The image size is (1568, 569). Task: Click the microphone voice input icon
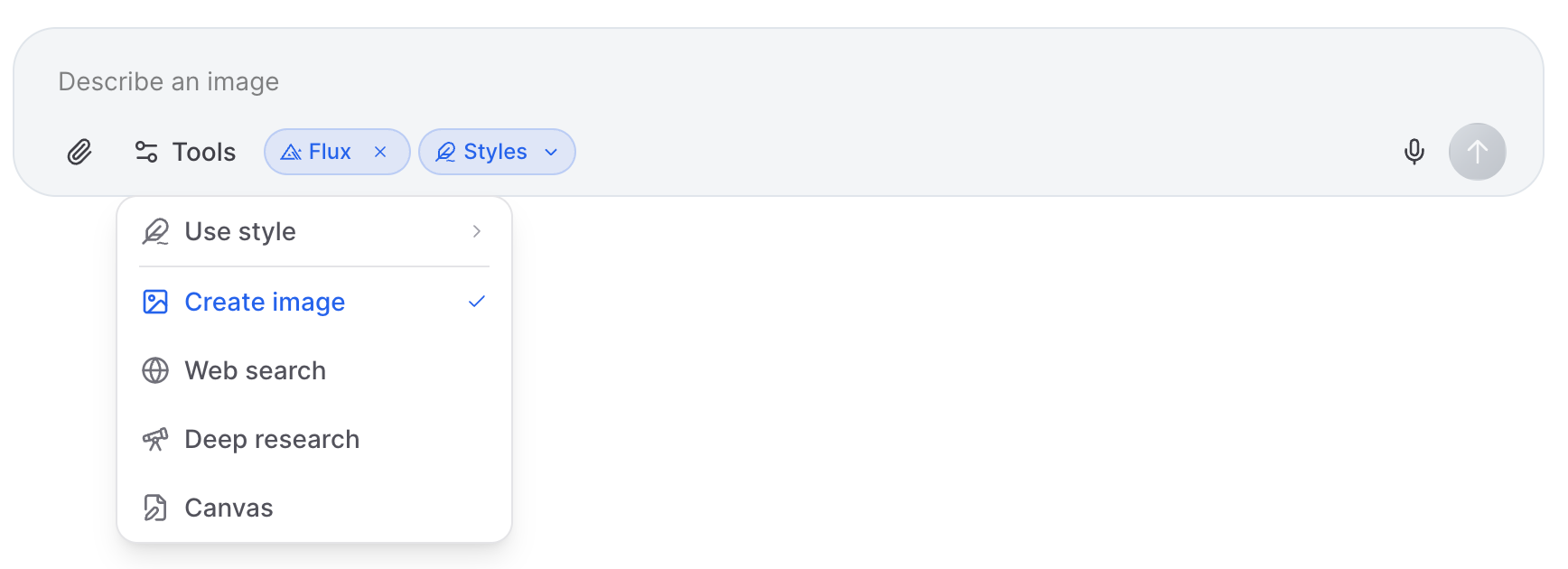pos(1414,152)
